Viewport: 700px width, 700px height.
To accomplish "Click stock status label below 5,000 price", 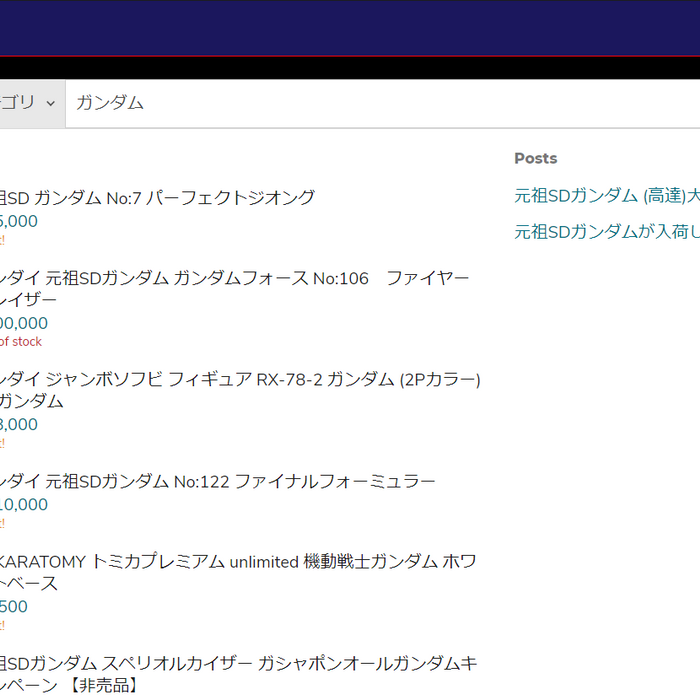I will click(3, 240).
